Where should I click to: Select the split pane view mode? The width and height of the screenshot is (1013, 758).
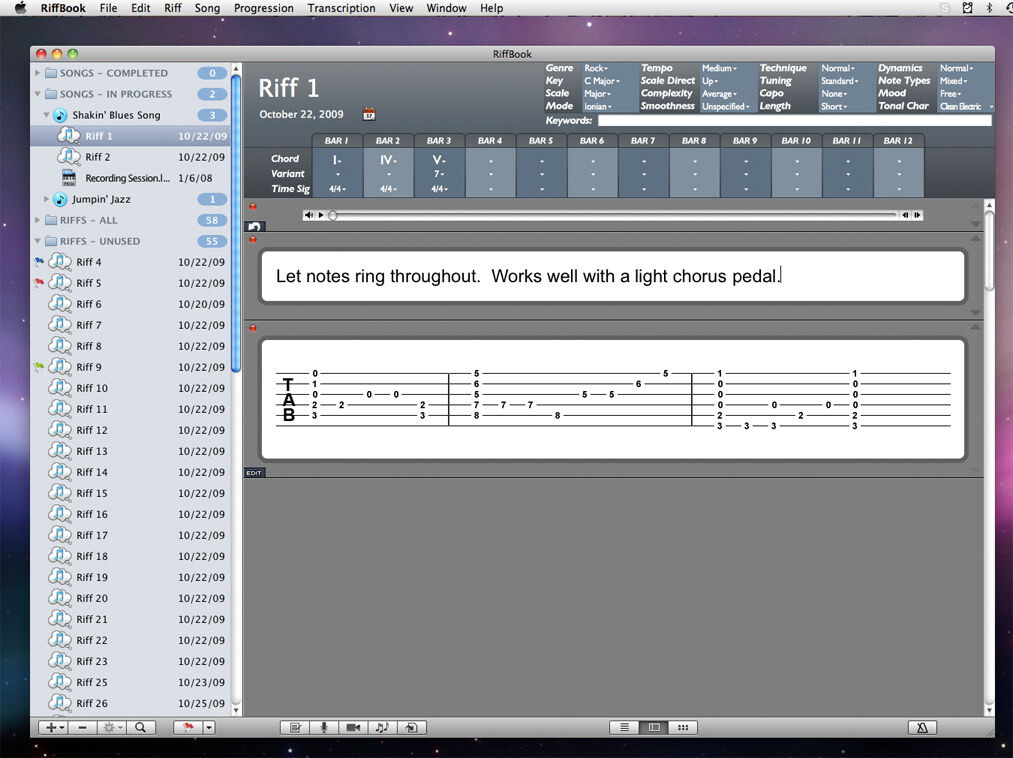click(x=654, y=728)
